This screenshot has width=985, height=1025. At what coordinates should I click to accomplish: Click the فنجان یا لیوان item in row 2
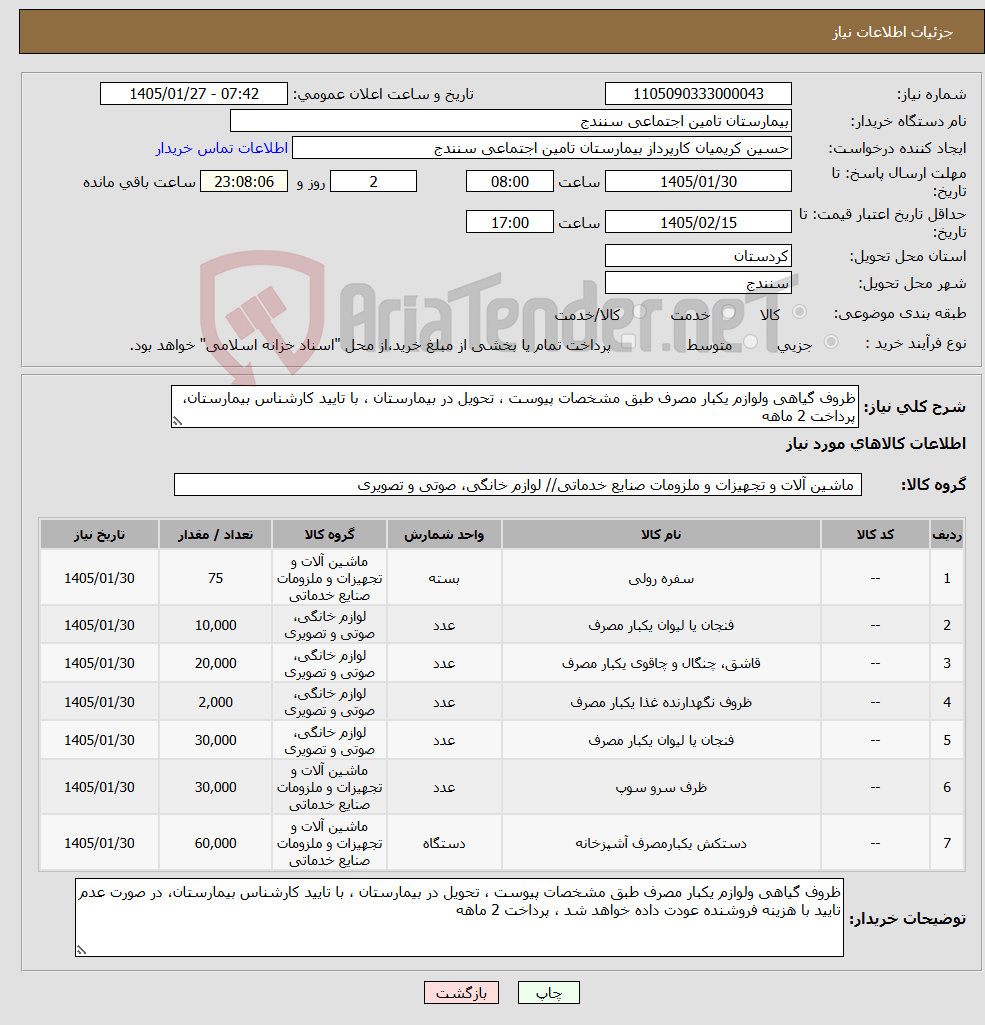coord(661,625)
